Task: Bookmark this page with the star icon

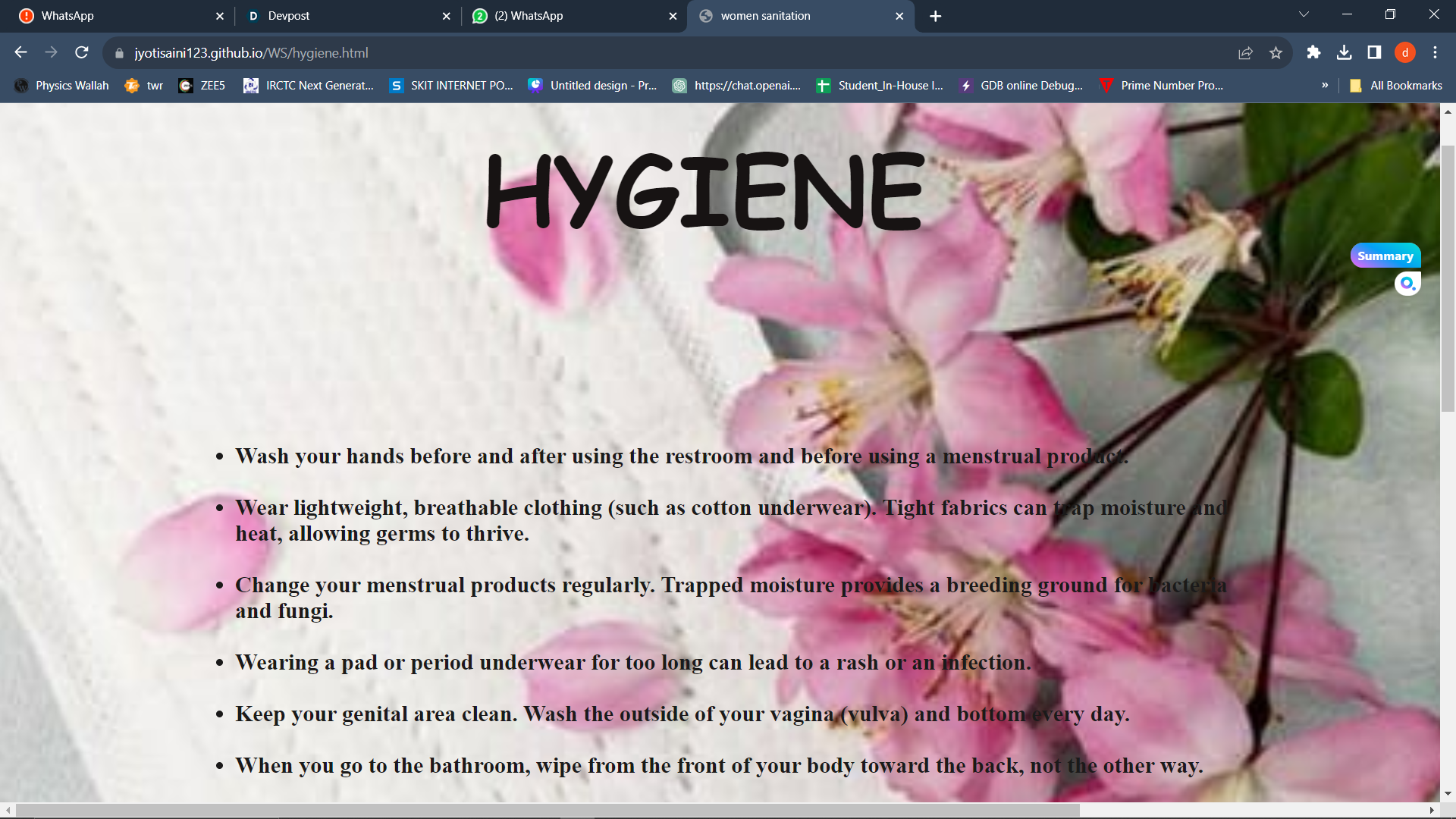Action: (x=1276, y=52)
